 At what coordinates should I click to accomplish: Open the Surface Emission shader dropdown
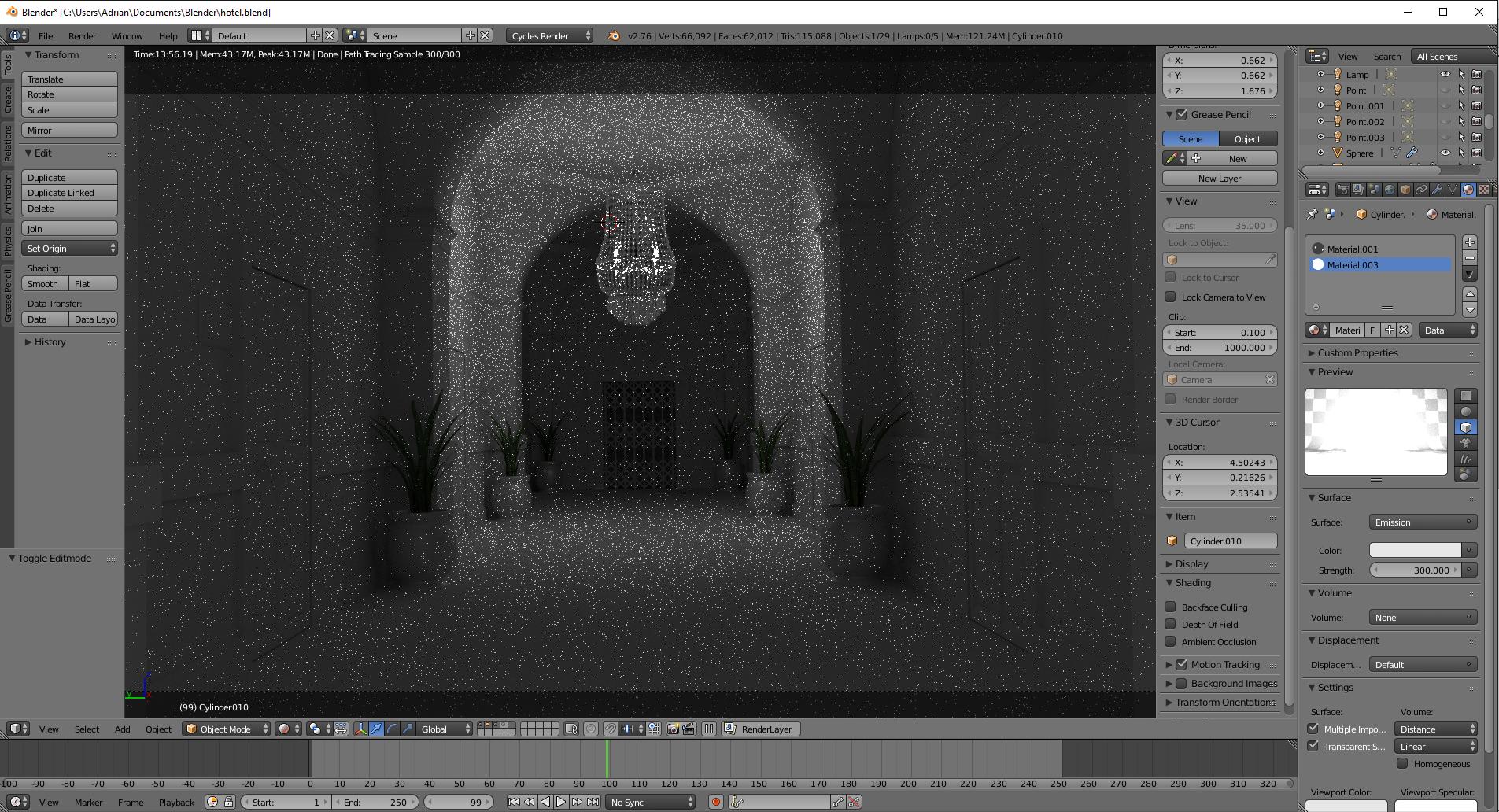[x=1423, y=522]
